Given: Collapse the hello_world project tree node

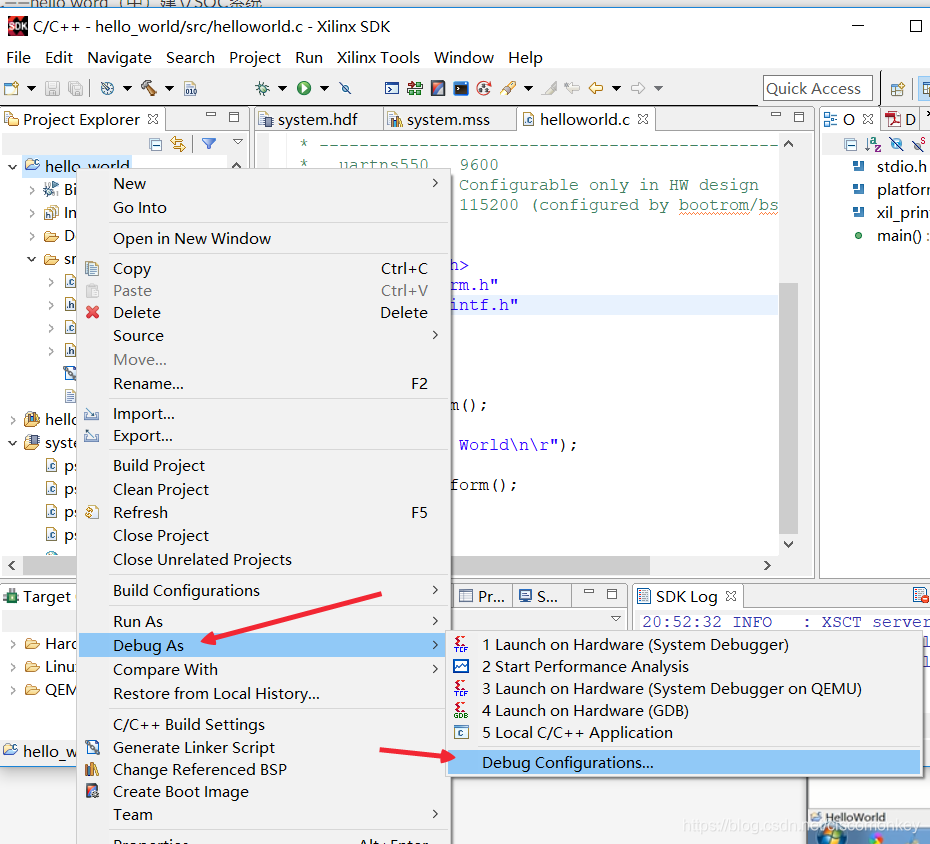Looking at the screenshot, I should pos(12,167).
